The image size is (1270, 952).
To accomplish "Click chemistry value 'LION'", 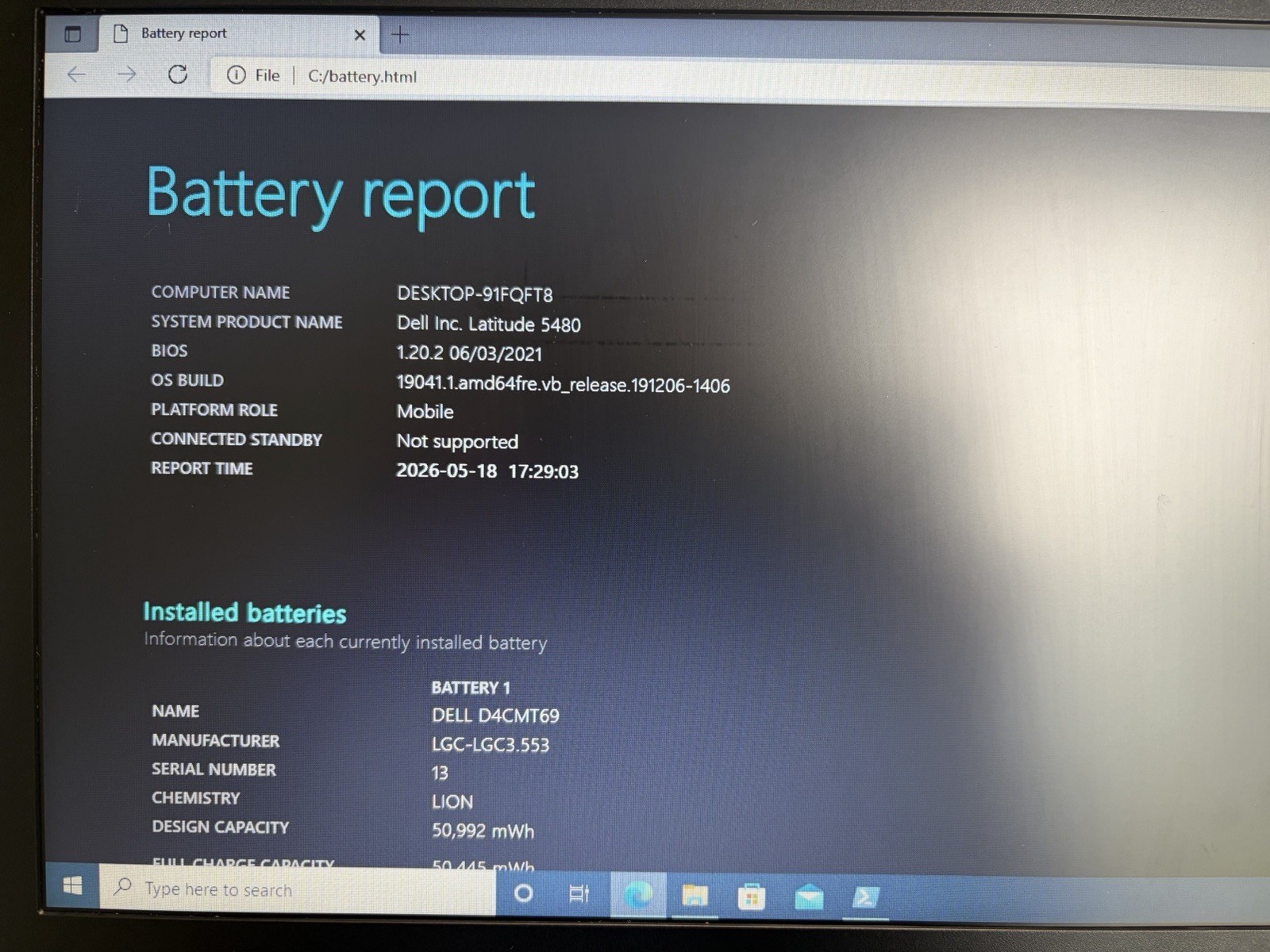I will [452, 802].
